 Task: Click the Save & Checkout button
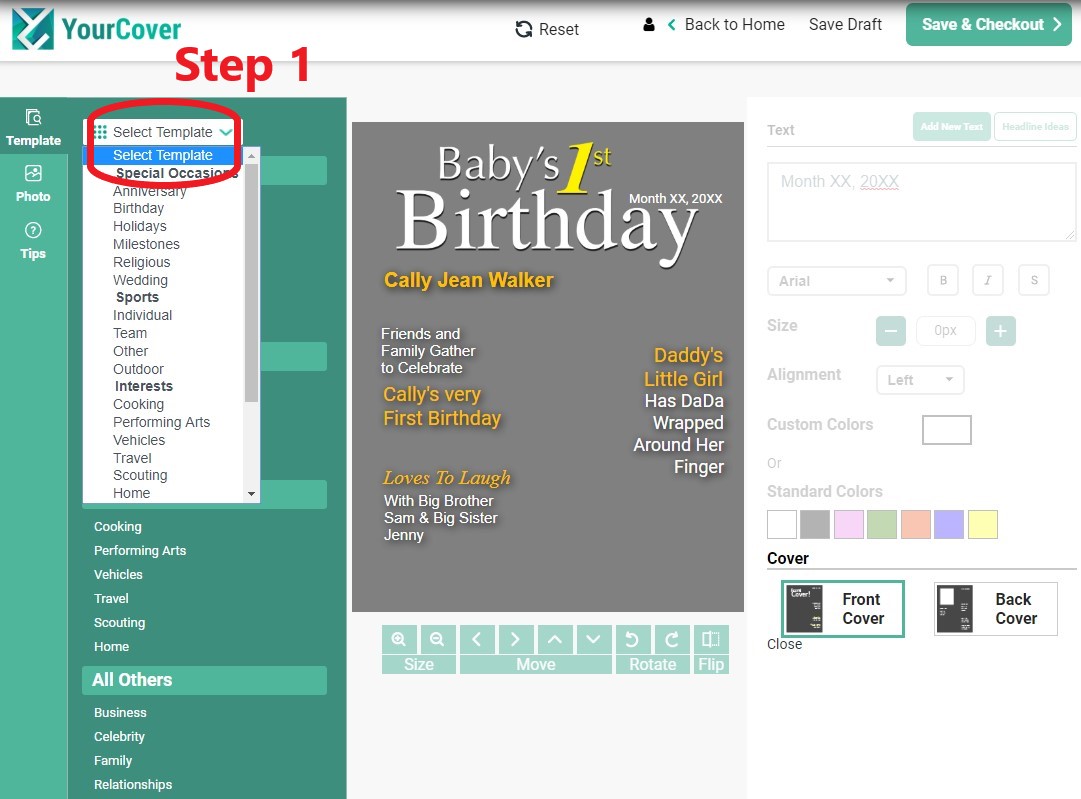[x=988, y=24]
